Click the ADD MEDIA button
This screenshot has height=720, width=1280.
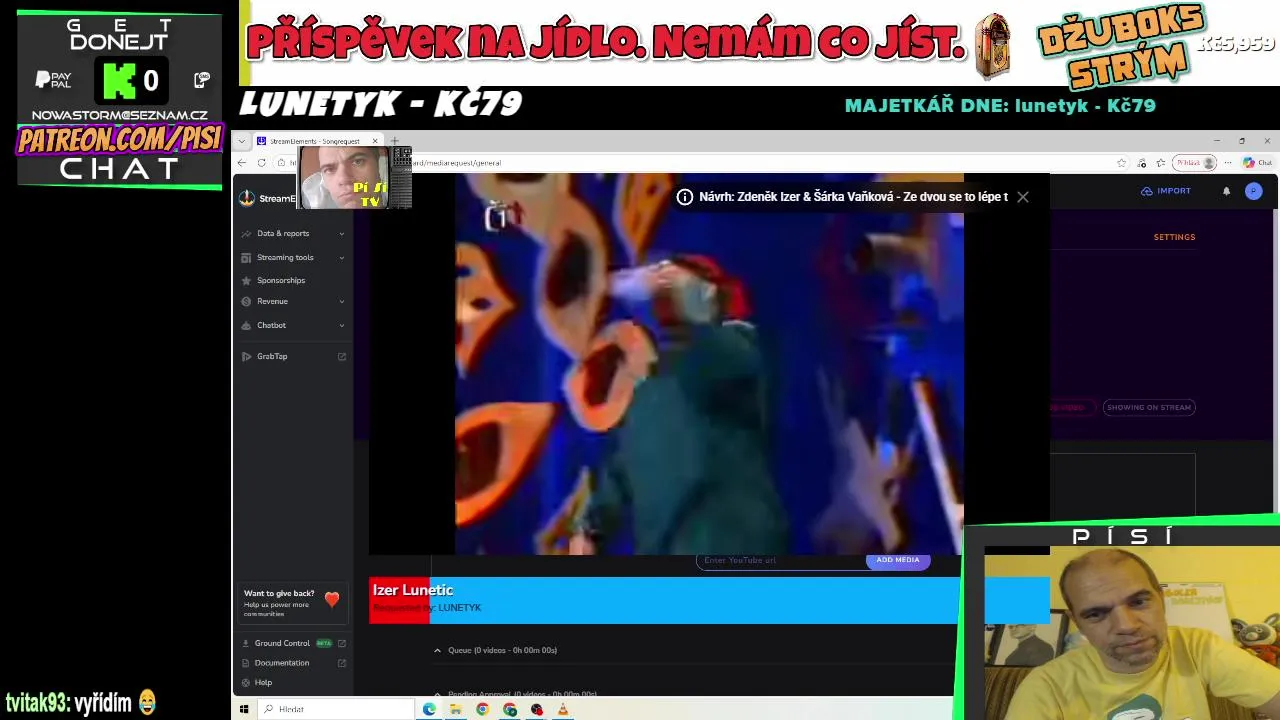tap(898, 560)
